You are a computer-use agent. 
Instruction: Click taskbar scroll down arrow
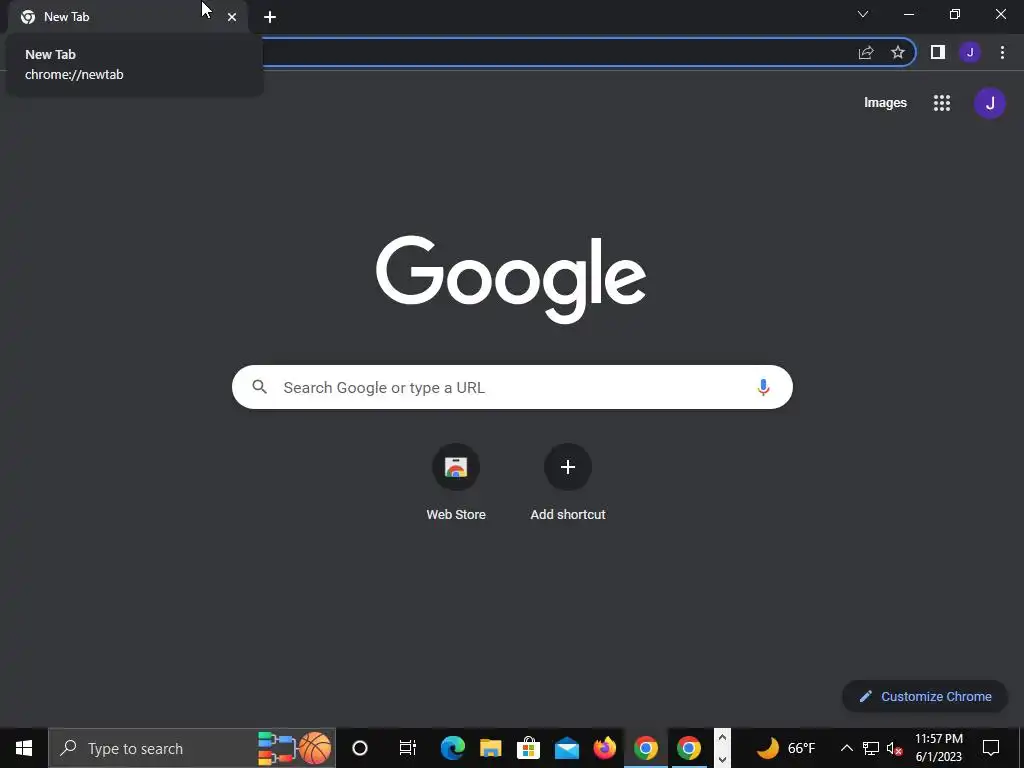coord(722,760)
